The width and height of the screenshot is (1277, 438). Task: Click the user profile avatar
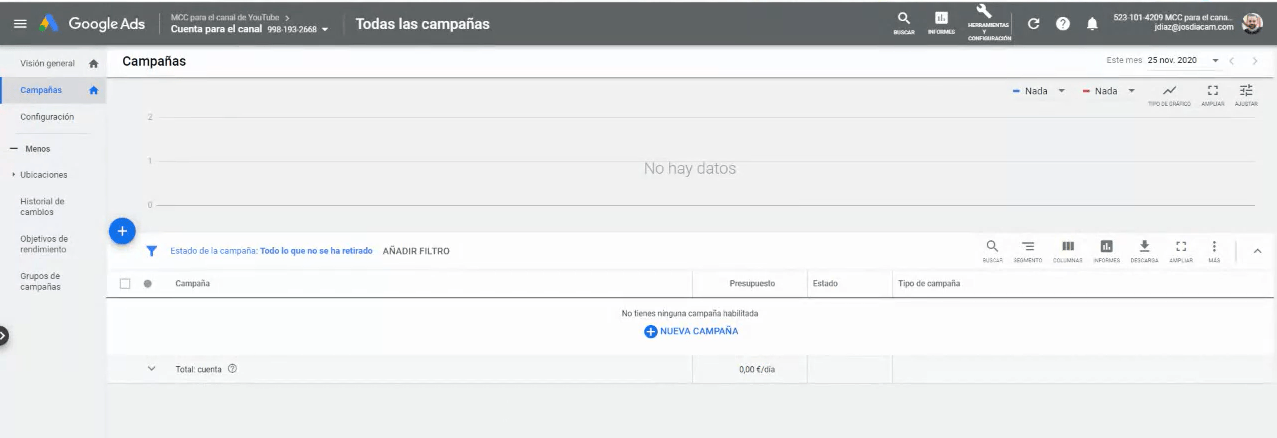pyautogui.click(x=1252, y=23)
